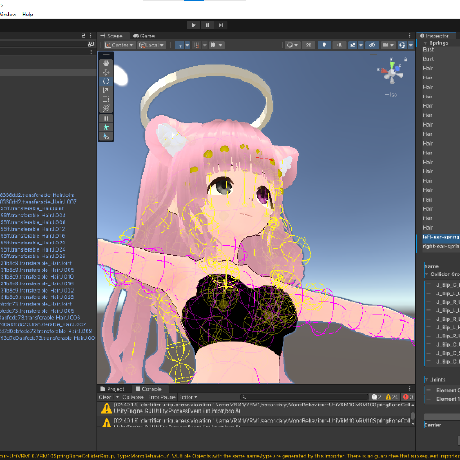Click the status bar warning message
Viewport: 460px width, 460px height.
[x=230, y=456]
